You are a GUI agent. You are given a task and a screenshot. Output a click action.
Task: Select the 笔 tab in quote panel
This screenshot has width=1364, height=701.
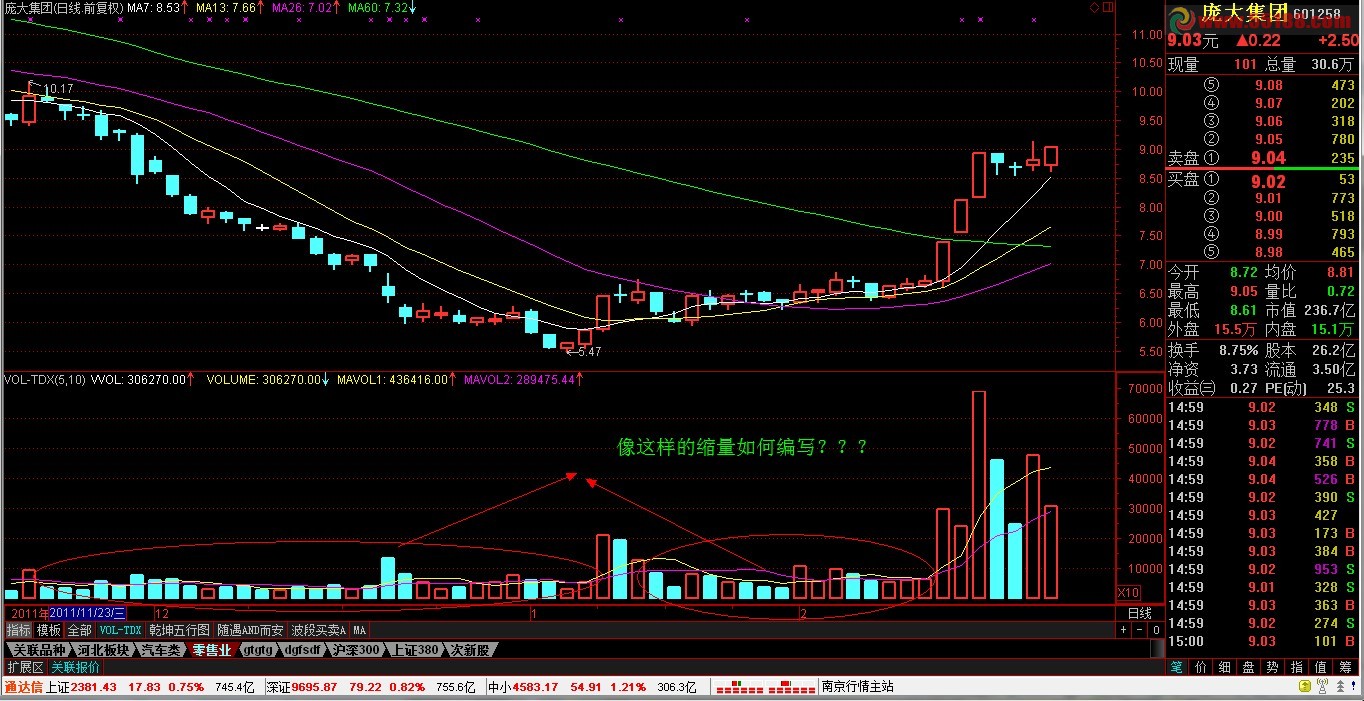(x=1178, y=667)
